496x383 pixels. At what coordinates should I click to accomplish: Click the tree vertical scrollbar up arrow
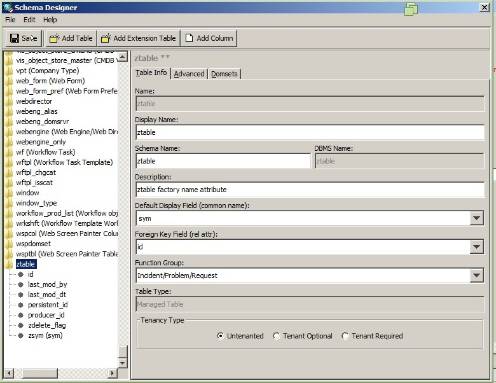point(123,57)
